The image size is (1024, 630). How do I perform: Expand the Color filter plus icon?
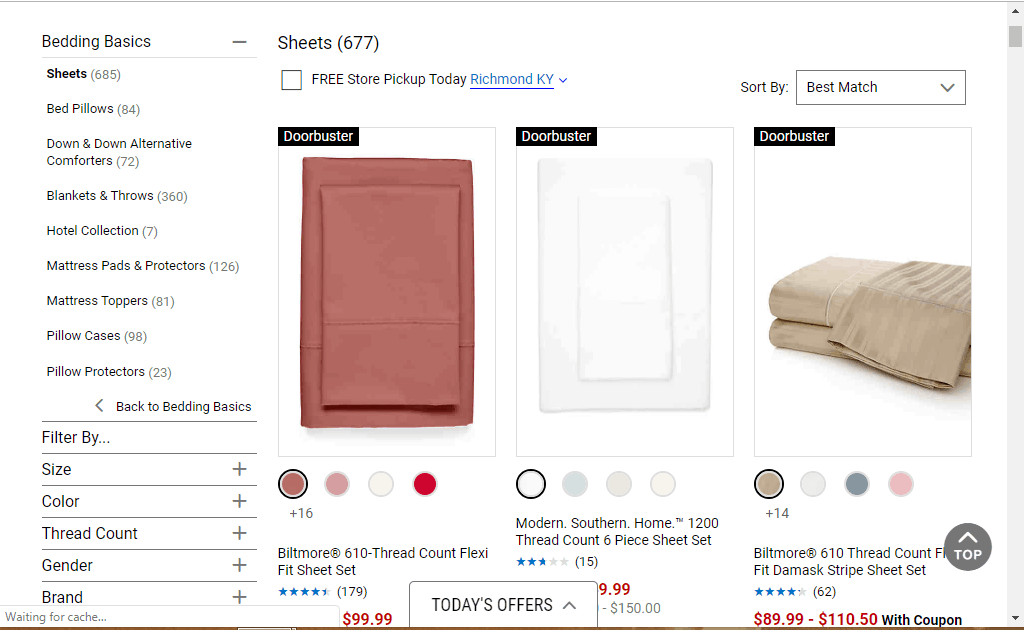239,501
